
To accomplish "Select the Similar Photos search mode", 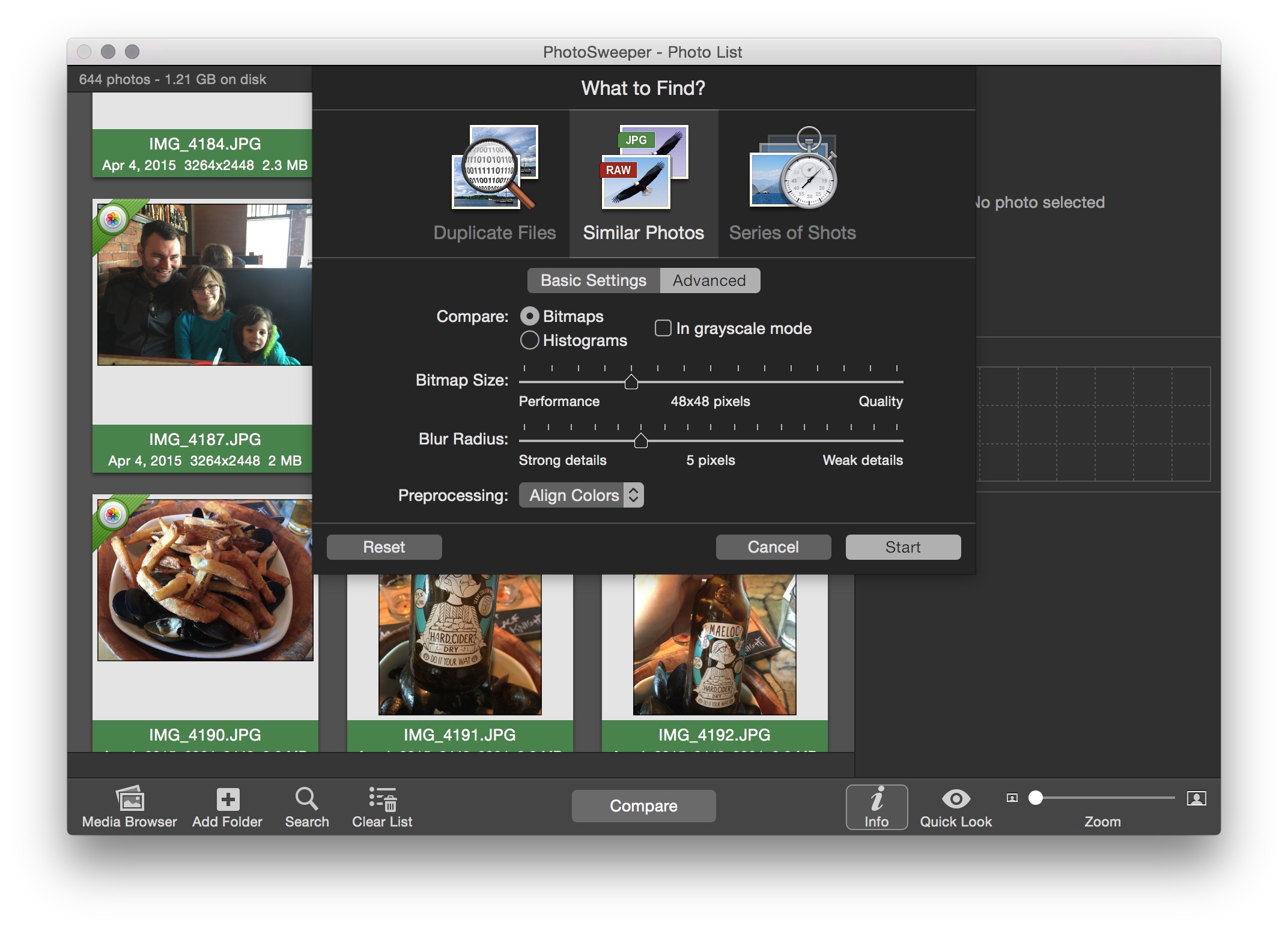I will click(x=643, y=180).
